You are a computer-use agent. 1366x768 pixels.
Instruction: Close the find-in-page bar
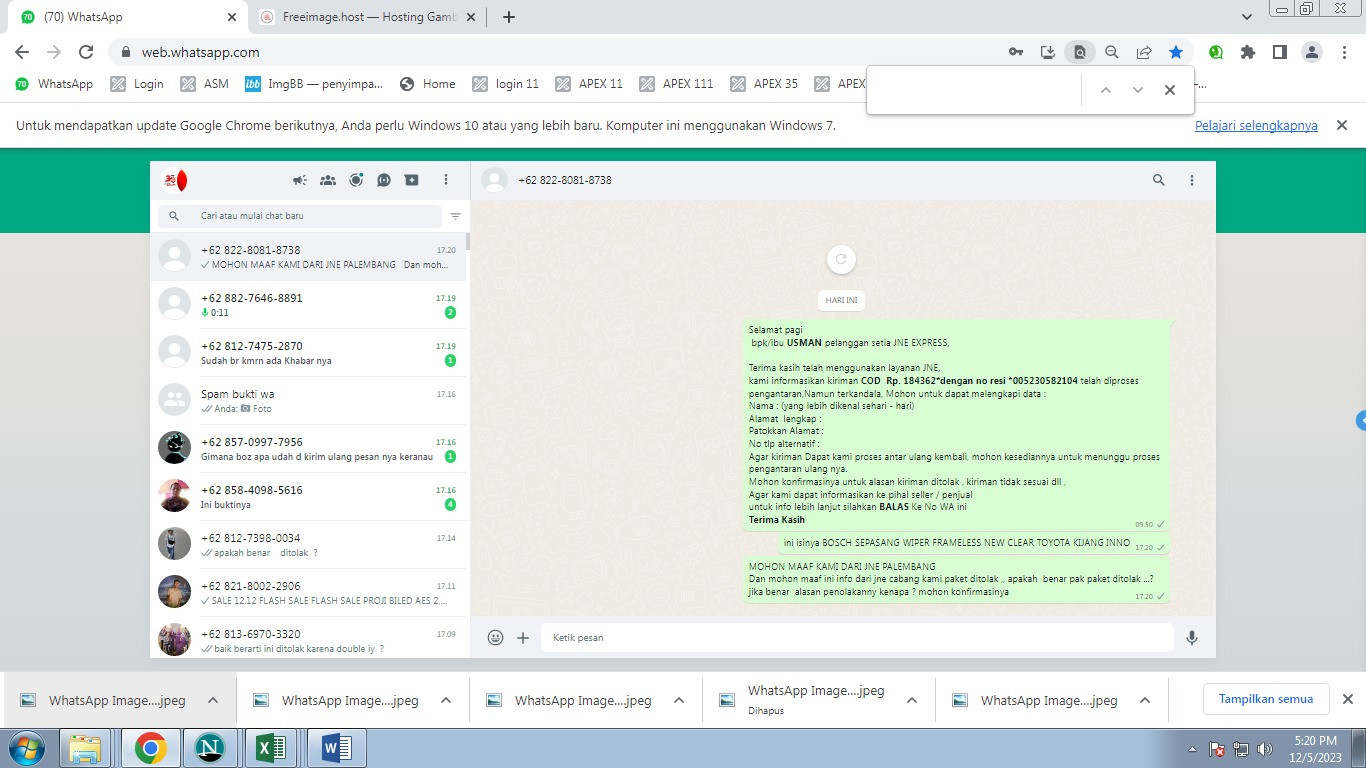coord(1170,90)
